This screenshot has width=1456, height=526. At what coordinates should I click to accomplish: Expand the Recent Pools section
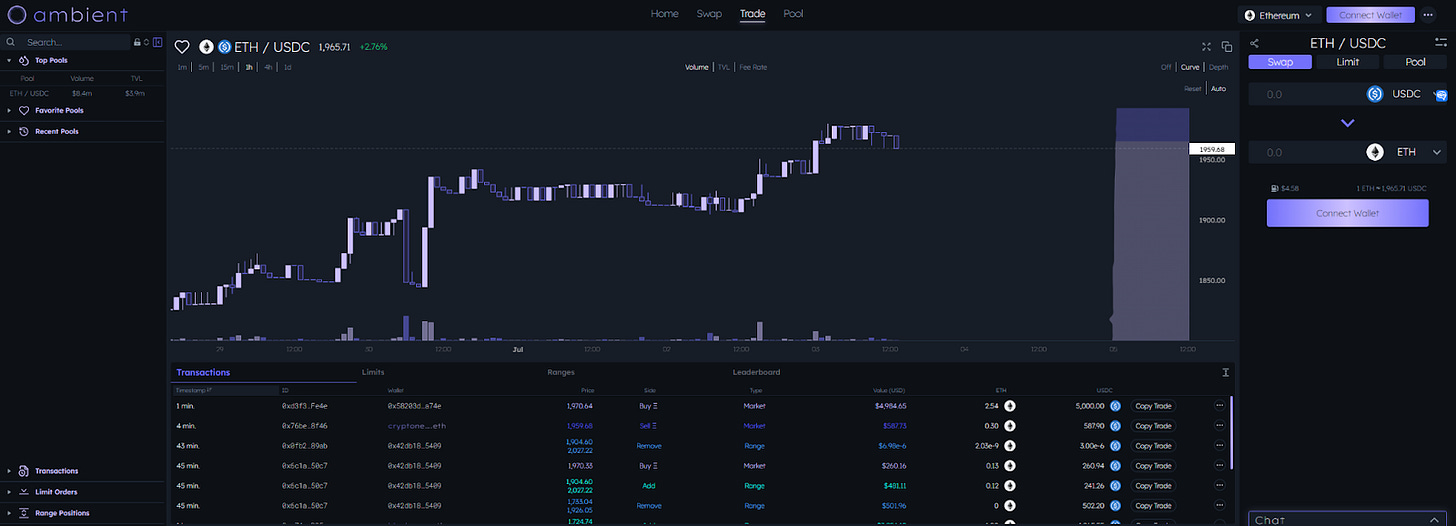point(56,131)
